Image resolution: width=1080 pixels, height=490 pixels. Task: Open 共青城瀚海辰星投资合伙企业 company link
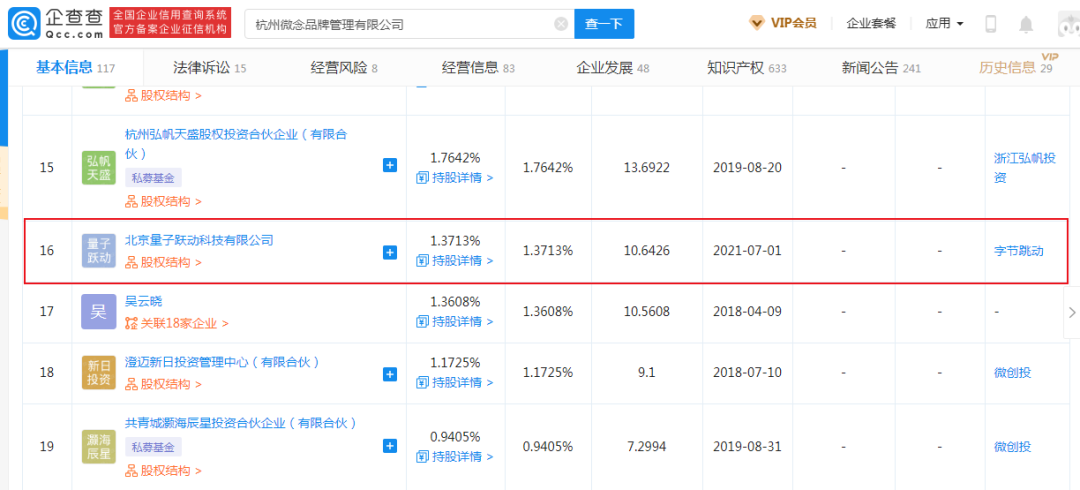click(240, 422)
